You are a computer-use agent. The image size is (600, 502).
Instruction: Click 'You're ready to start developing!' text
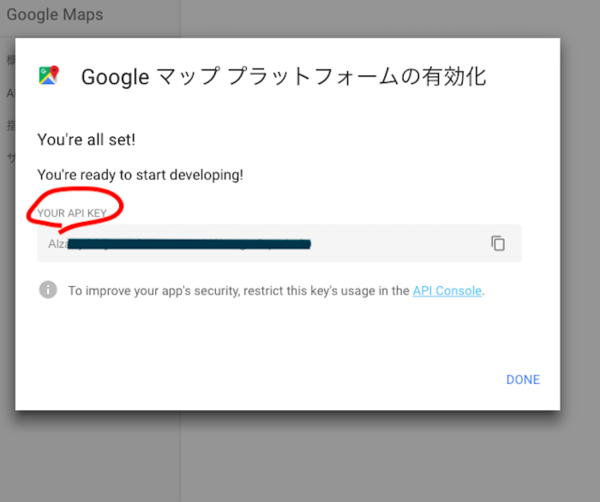[140, 175]
